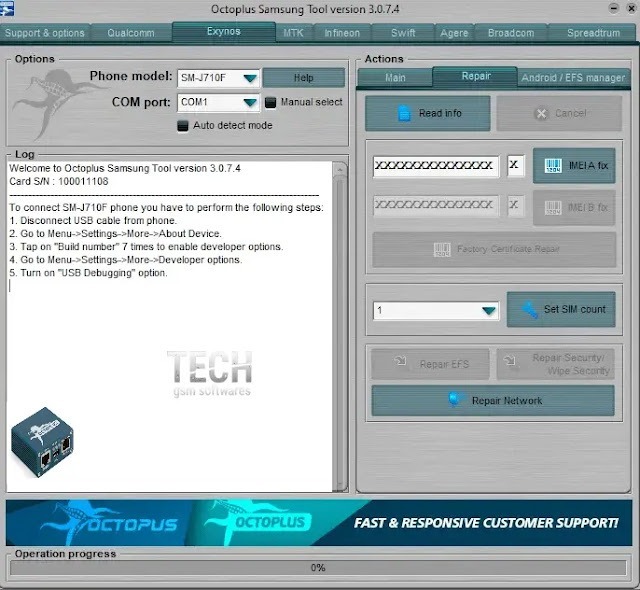Click the Help button
This screenshot has height=590, width=640.
click(x=304, y=78)
